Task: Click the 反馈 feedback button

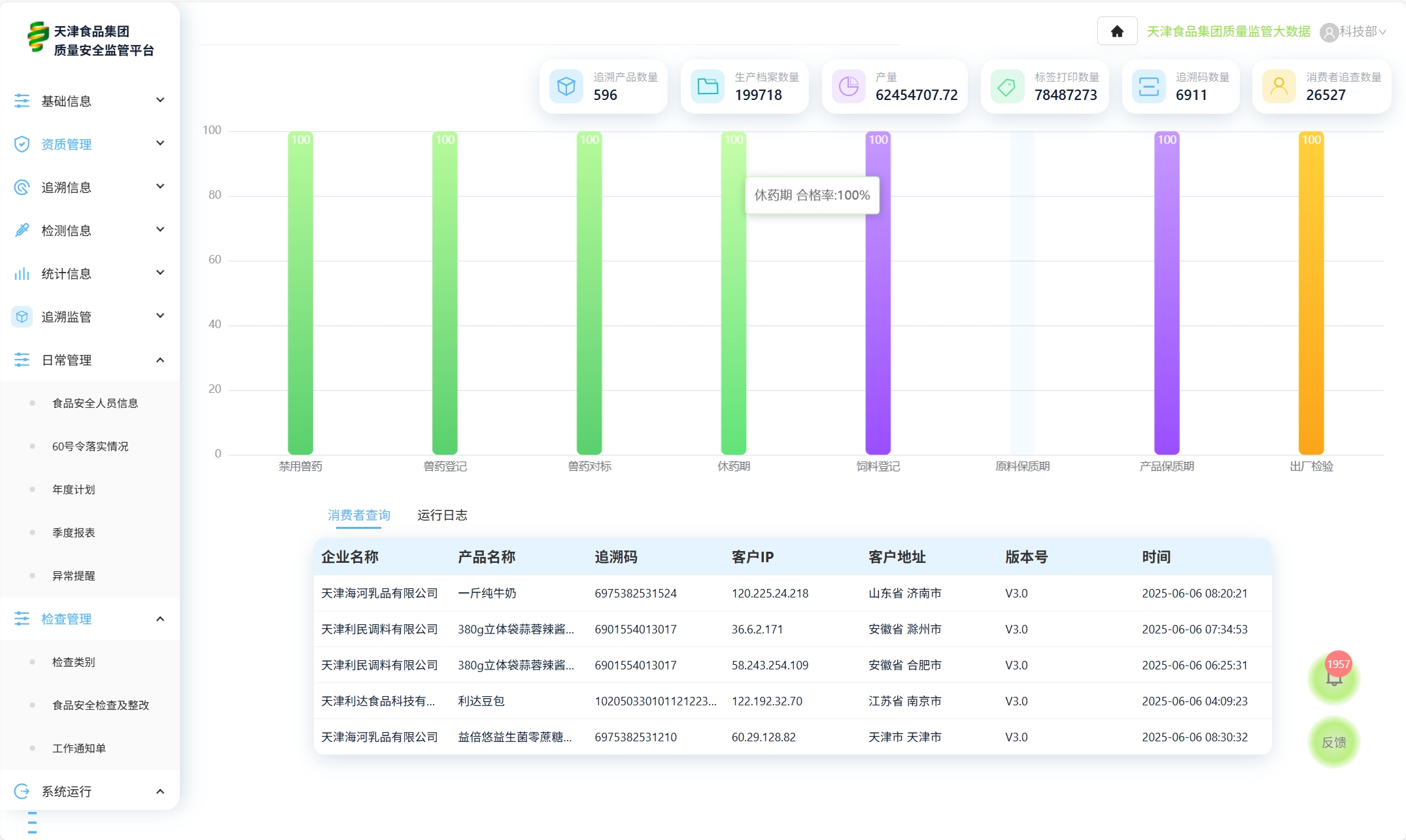Action: click(1334, 742)
